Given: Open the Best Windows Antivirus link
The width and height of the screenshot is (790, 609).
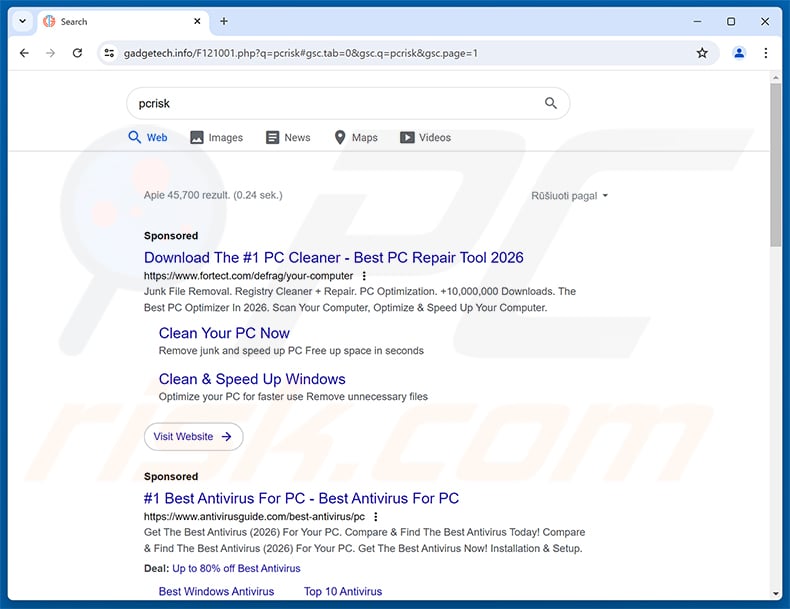Looking at the screenshot, I should (x=216, y=591).
